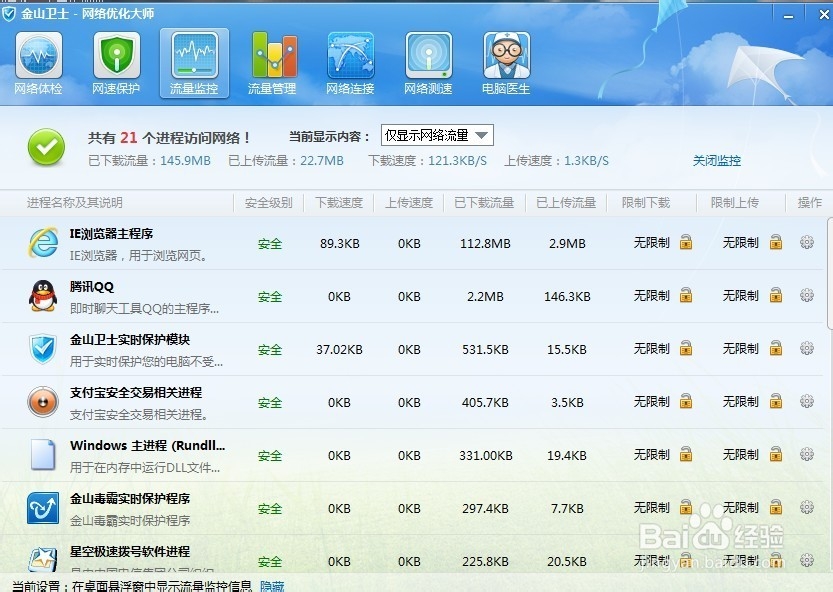Click the QQ penguin process icon
This screenshot has width=833, height=592.
tap(42, 295)
